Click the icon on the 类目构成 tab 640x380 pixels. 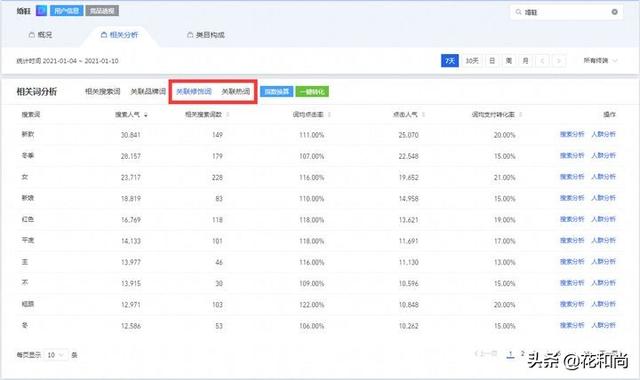[190, 35]
